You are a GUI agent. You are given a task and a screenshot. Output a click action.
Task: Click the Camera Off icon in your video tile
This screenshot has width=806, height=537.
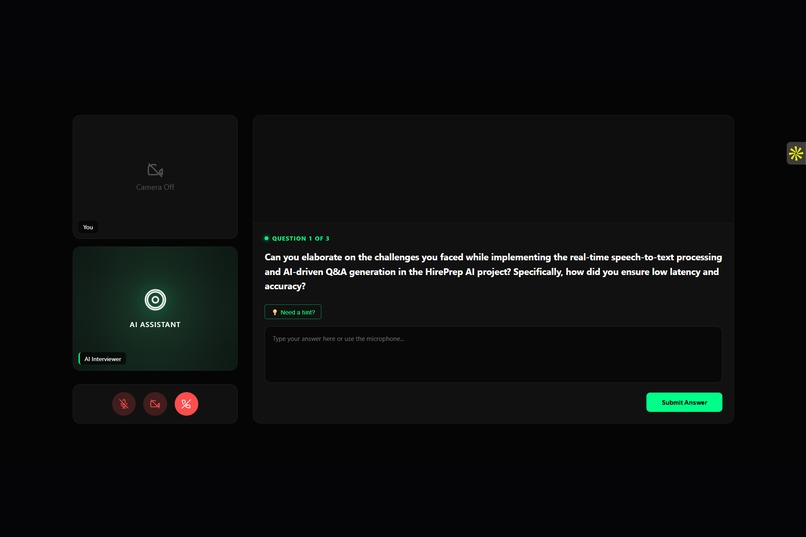(x=155, y=170)
